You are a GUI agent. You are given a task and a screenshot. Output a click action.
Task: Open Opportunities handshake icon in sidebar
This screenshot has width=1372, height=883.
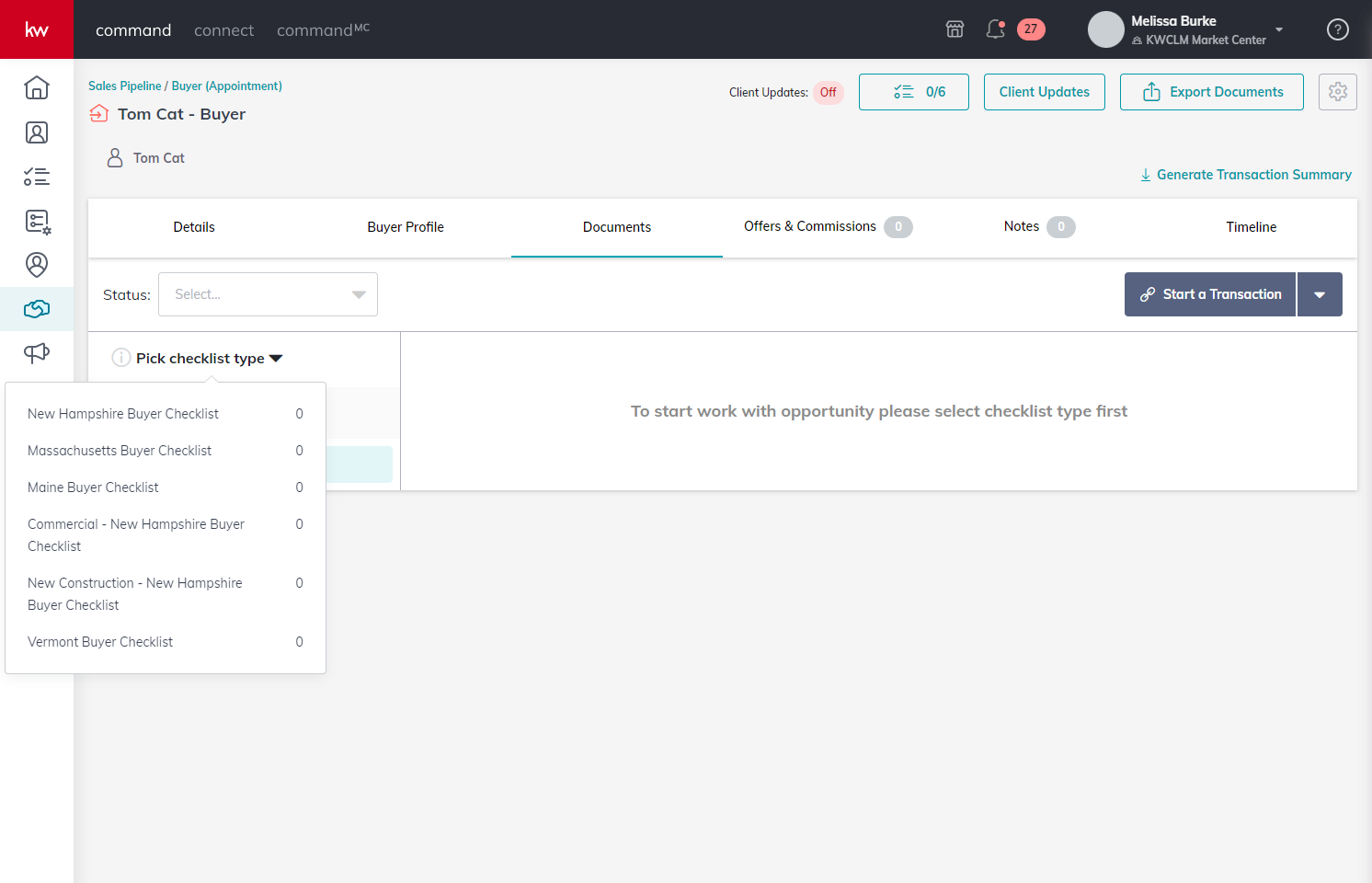(37, 309)
